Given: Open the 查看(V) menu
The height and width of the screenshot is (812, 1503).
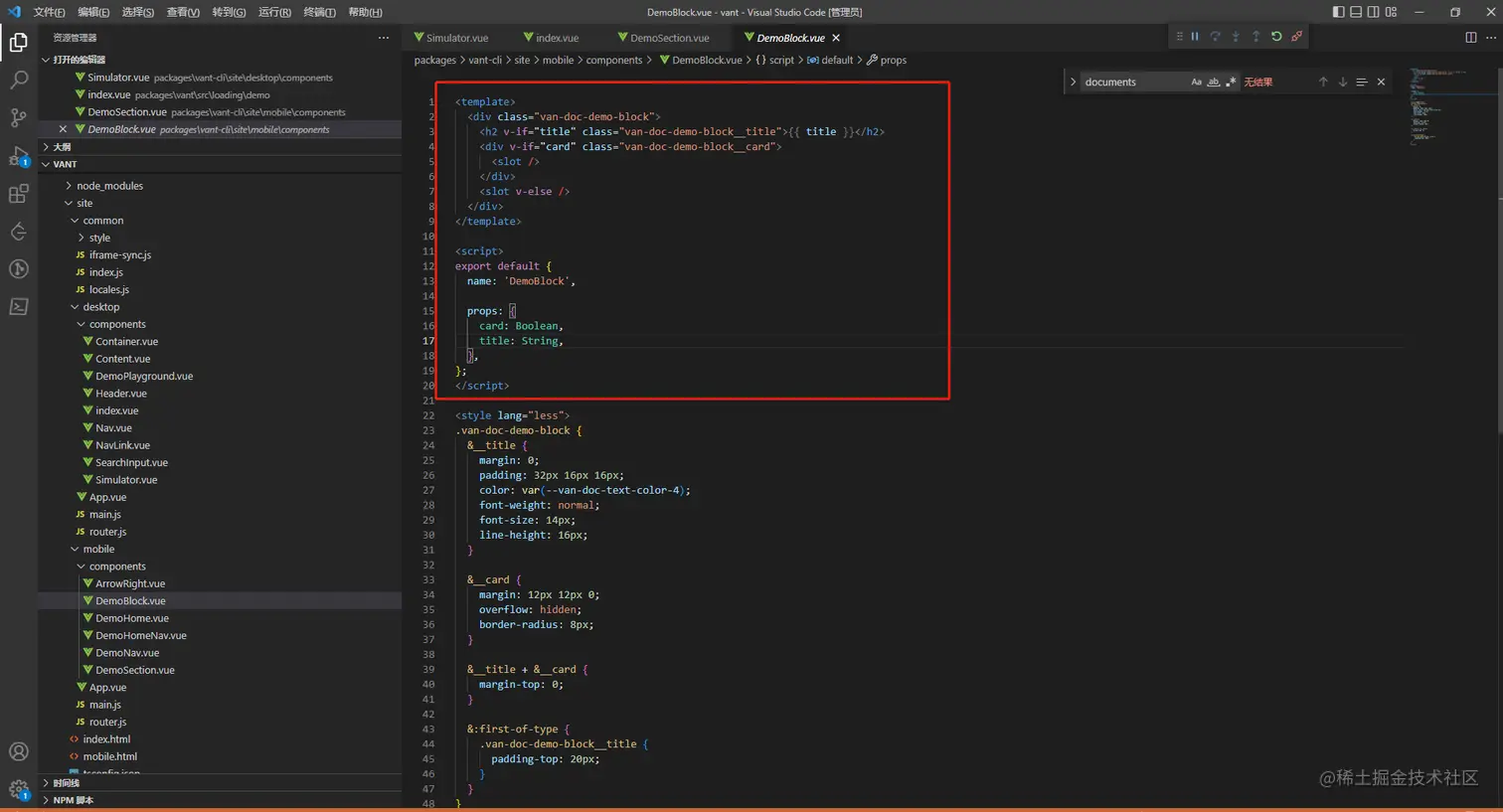Looking at the screenshot, I should (x=183, y=12).
